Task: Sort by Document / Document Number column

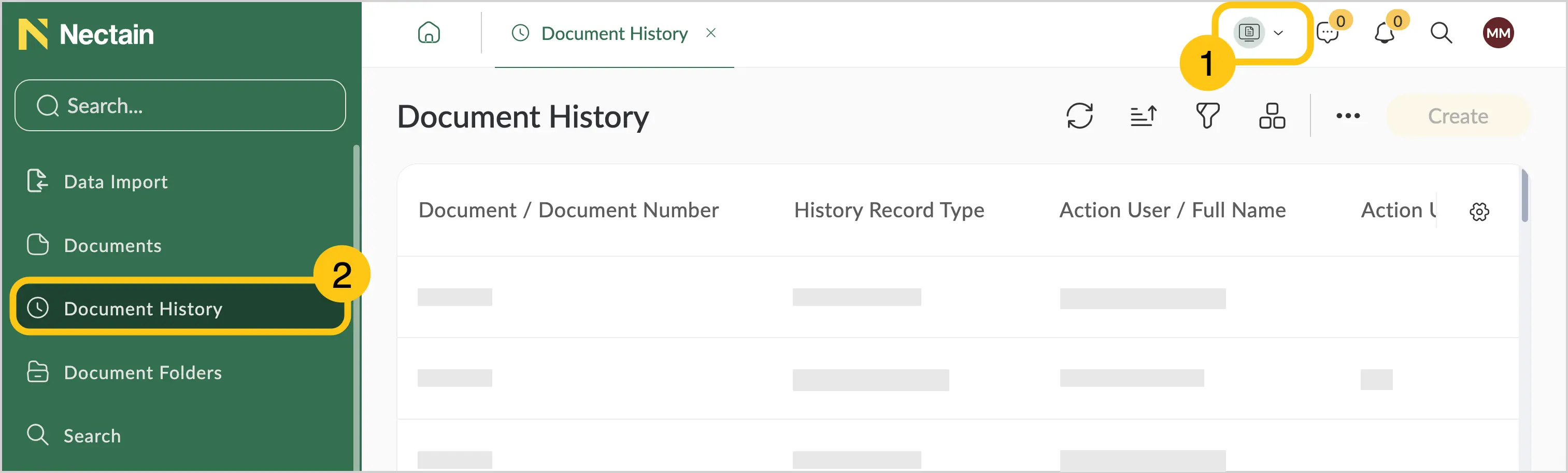Action: tap(568, 210)
